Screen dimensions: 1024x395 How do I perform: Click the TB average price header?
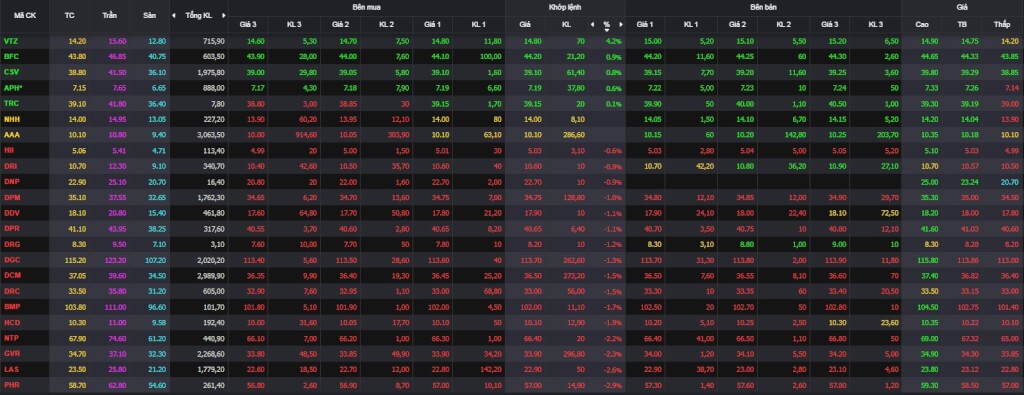(961, 25)
